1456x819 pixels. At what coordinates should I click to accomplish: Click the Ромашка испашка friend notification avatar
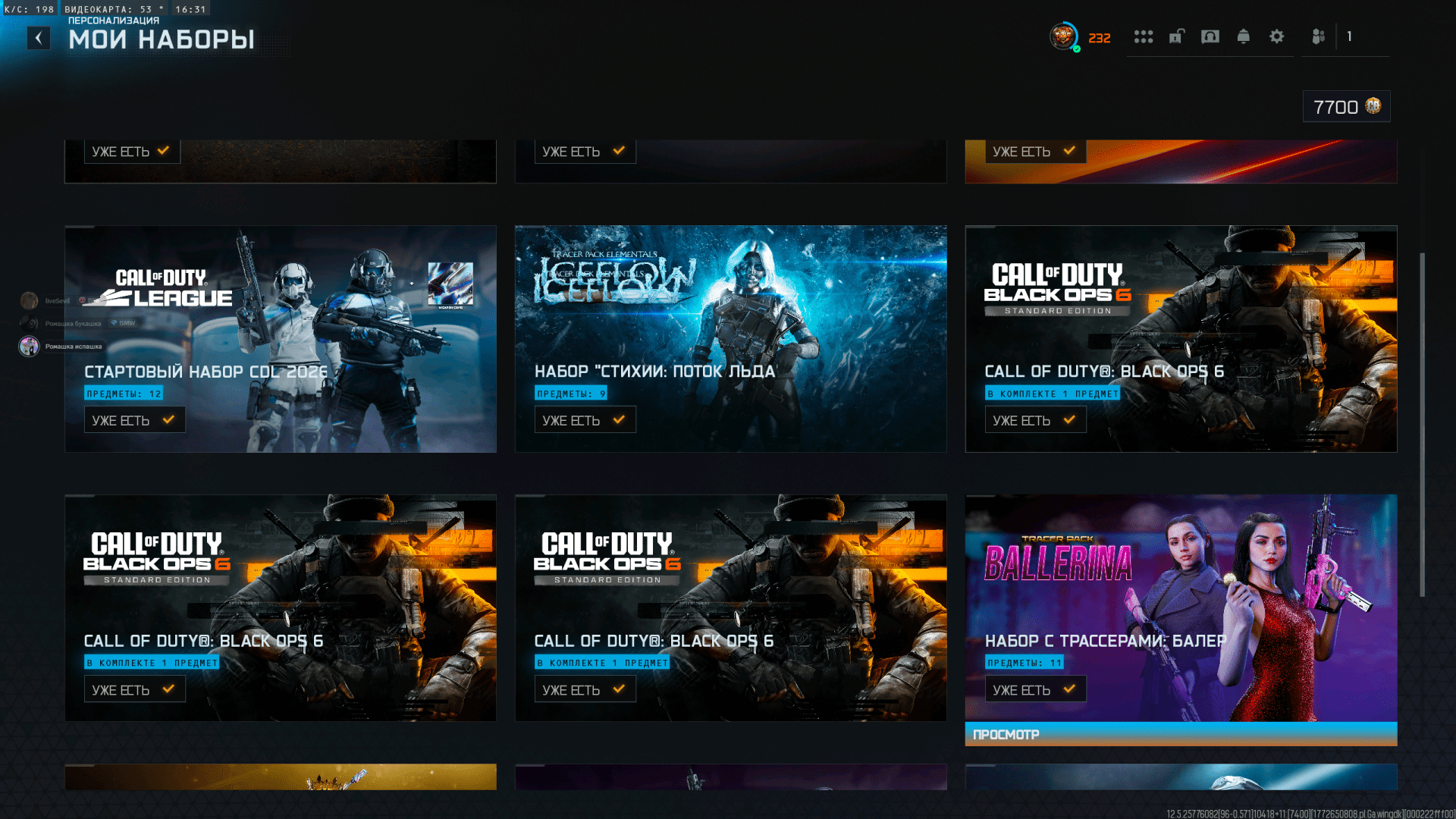[x=30, y=347]
